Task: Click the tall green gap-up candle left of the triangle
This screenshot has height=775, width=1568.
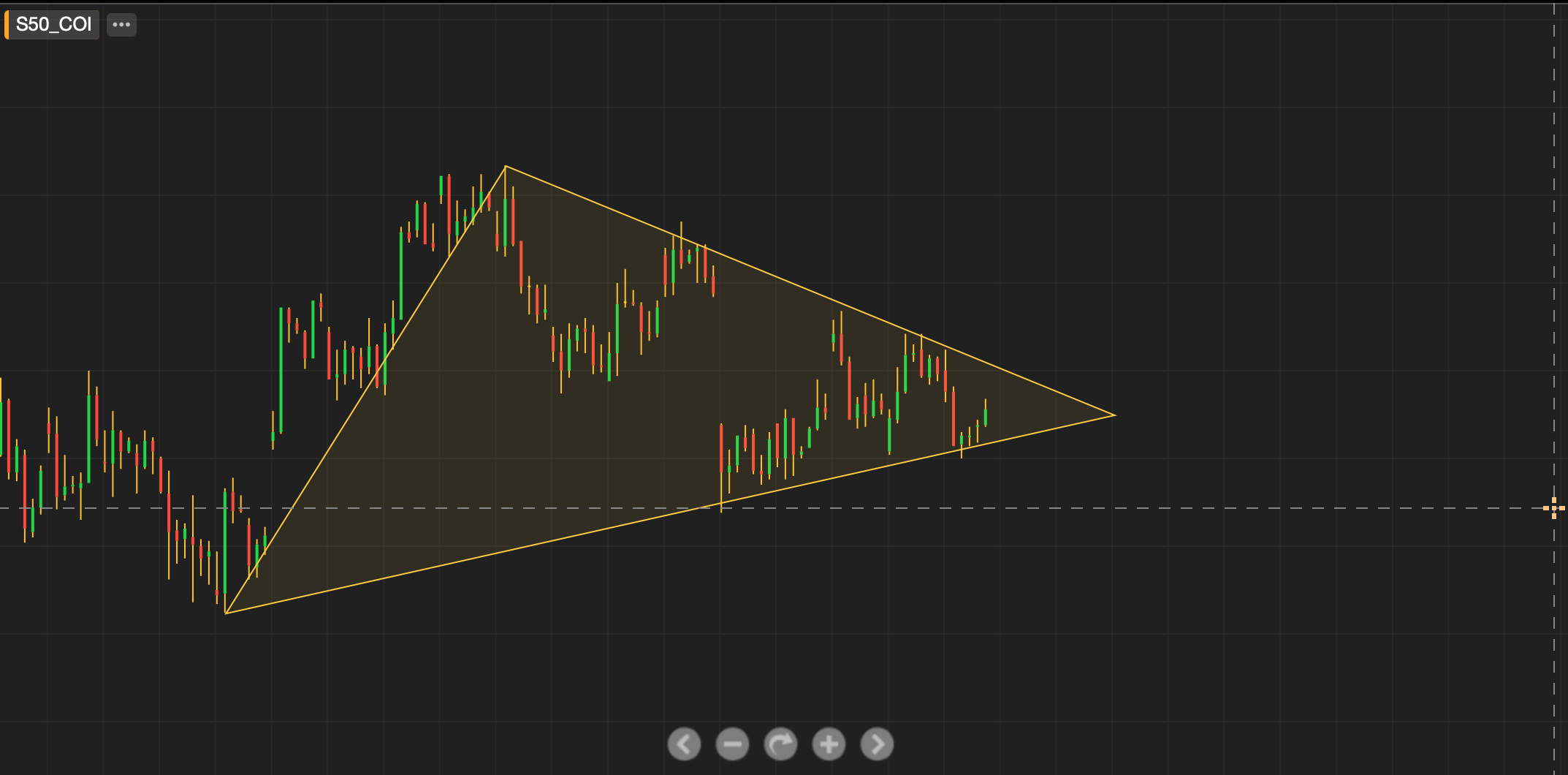Action: pos(281,370)
